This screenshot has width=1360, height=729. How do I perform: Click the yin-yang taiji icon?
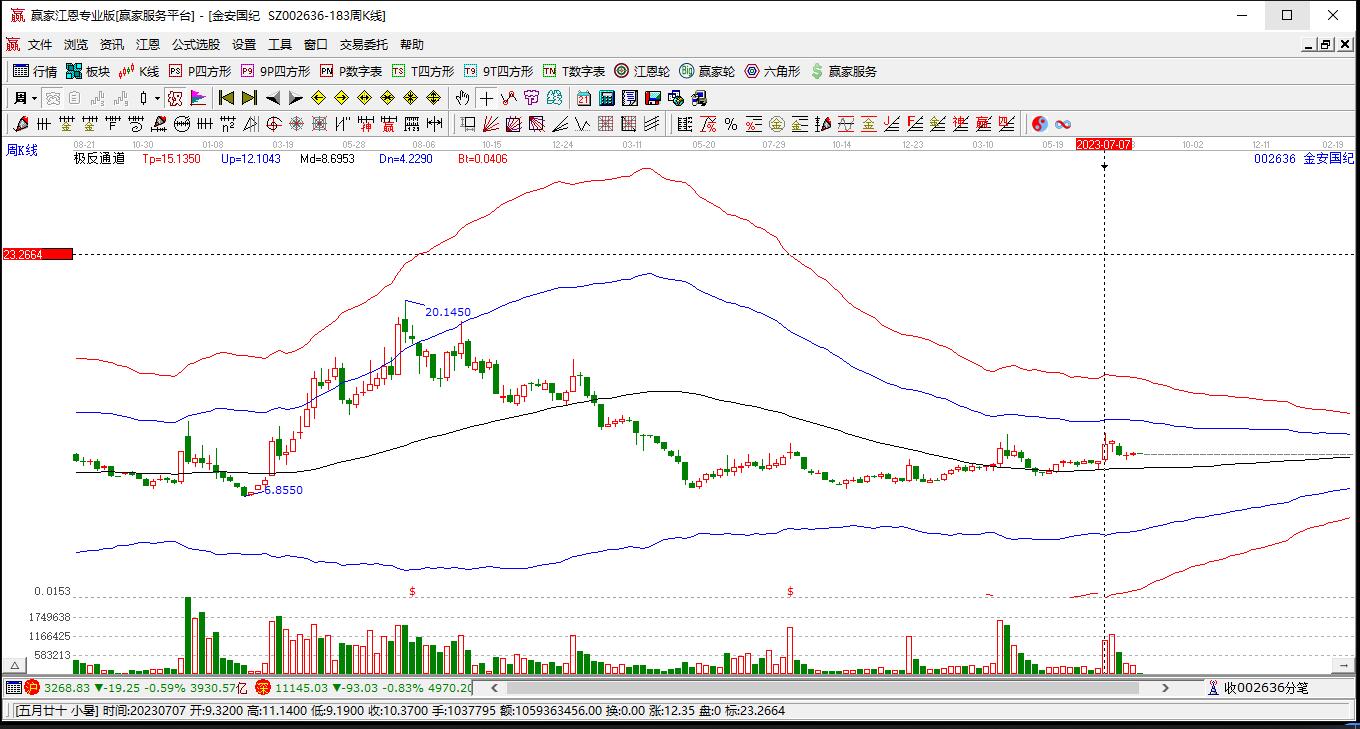1040,124
